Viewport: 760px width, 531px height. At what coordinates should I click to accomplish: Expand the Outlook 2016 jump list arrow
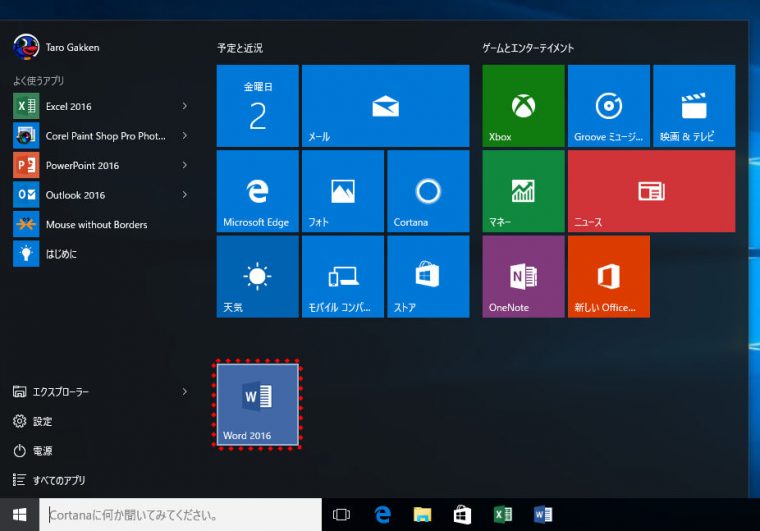point(185,194)
